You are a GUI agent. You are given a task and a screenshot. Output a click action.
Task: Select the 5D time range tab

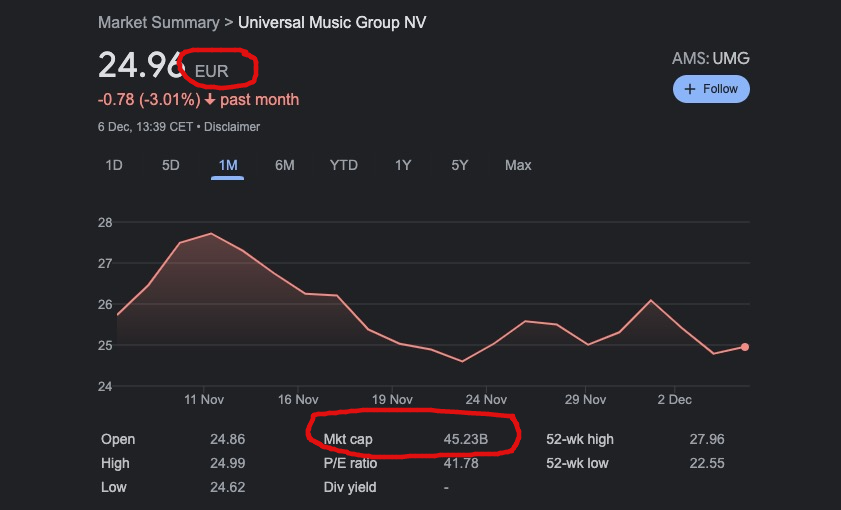pyautogui.click(x=171, y=165)
